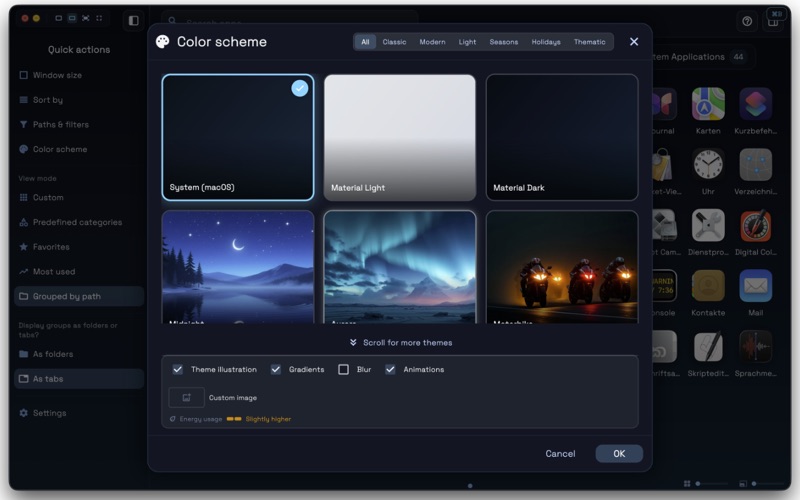
Task: Open the Dienstprogramme app icon
Action: tap(708, 226)
